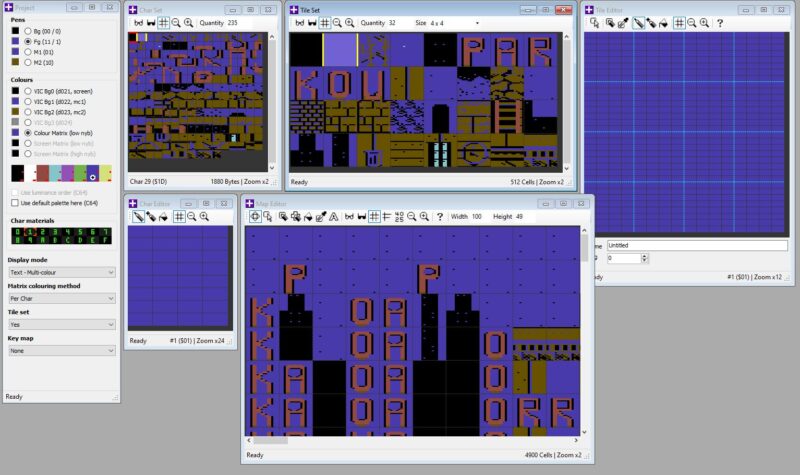The height and width of the screenshot is (475, 800).
Task: Zoom in on the Char Editor
Action: pos(205,217)
